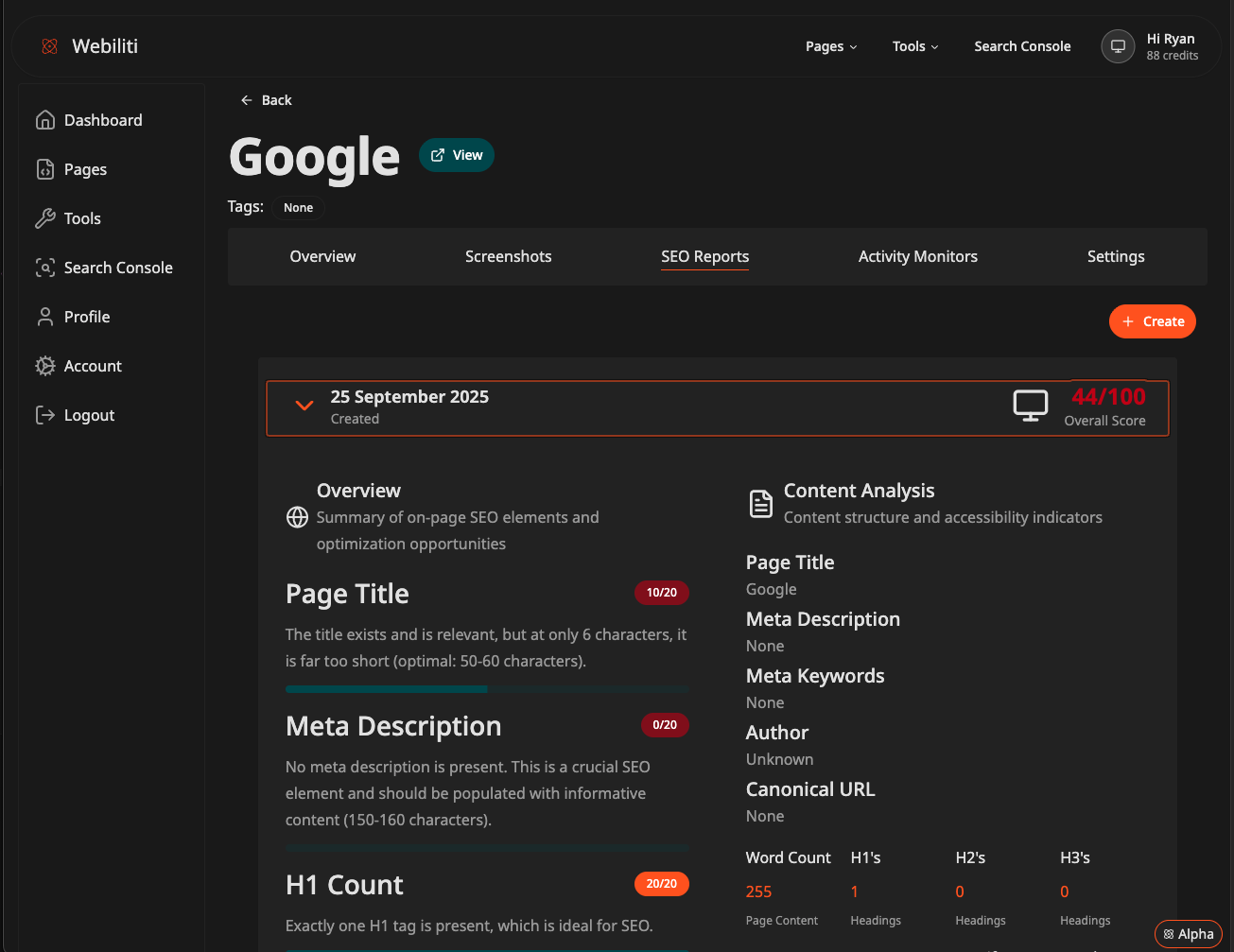Image resolution: width=1234 pixels, height=952 pixels.
Task: Open Dashboard via the home icon
Action: click(x=44, y=120)
